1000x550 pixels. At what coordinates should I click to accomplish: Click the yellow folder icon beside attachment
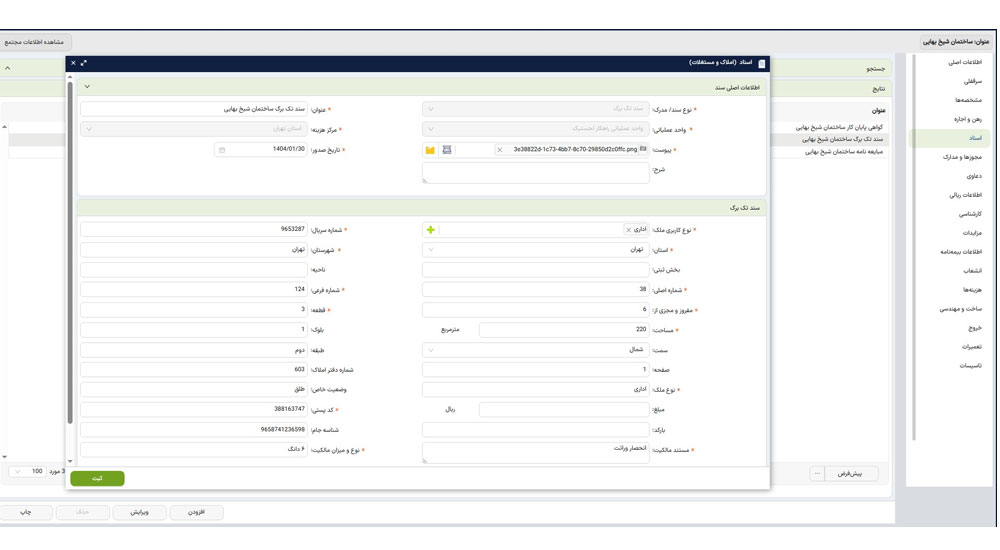click(430, 150)
